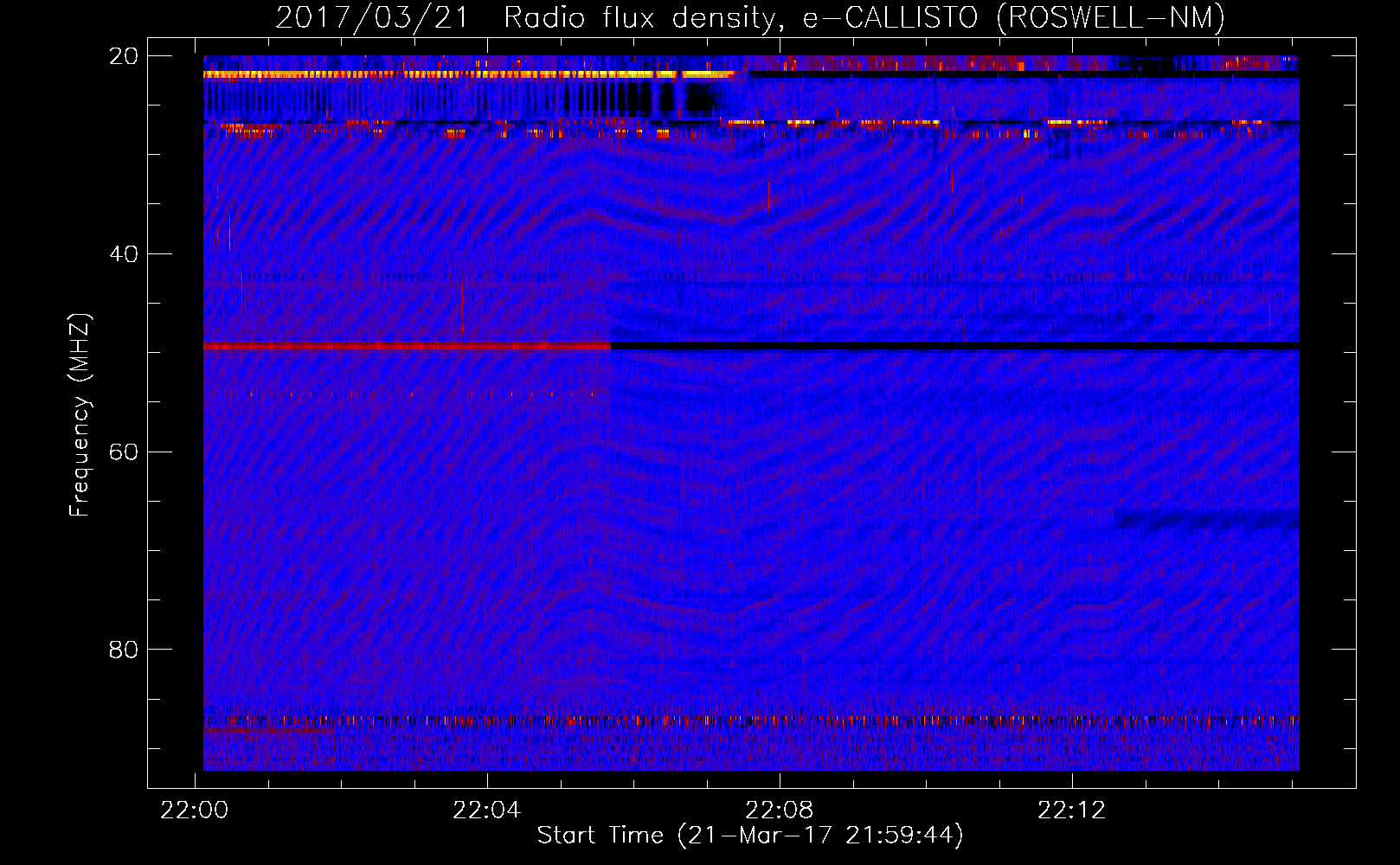Click the y-axis tick label '60'

124,452
